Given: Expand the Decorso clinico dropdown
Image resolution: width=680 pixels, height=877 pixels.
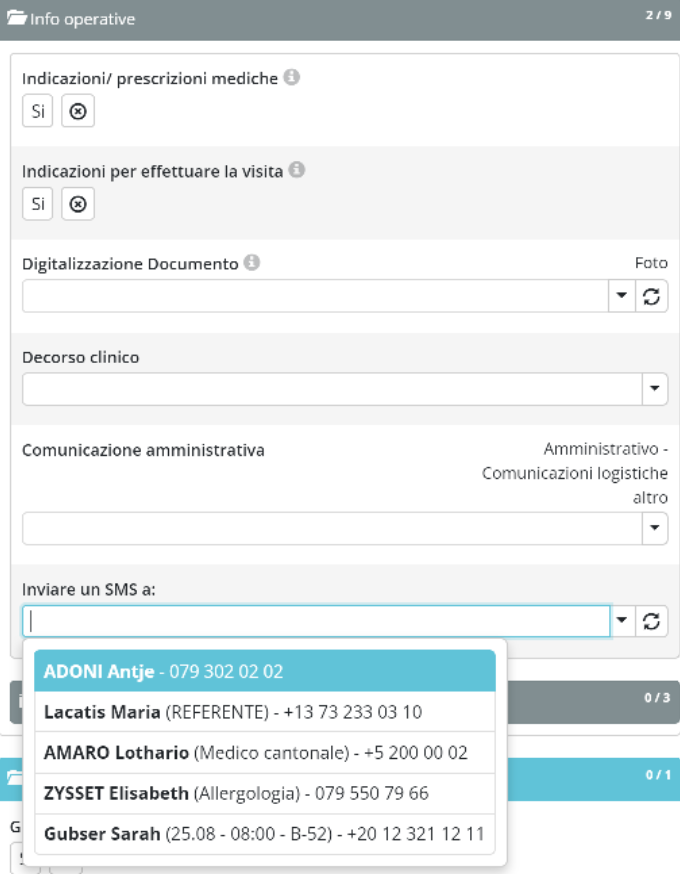Looking at the screenshot, I should pyautogui.click(x=655, y=389).
